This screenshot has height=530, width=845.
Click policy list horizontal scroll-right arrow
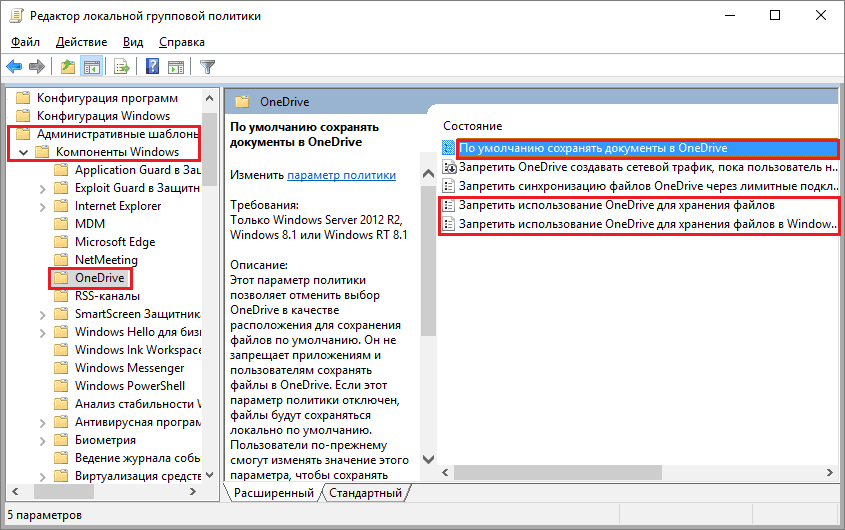pyautogui.click(x=829, y=472)
